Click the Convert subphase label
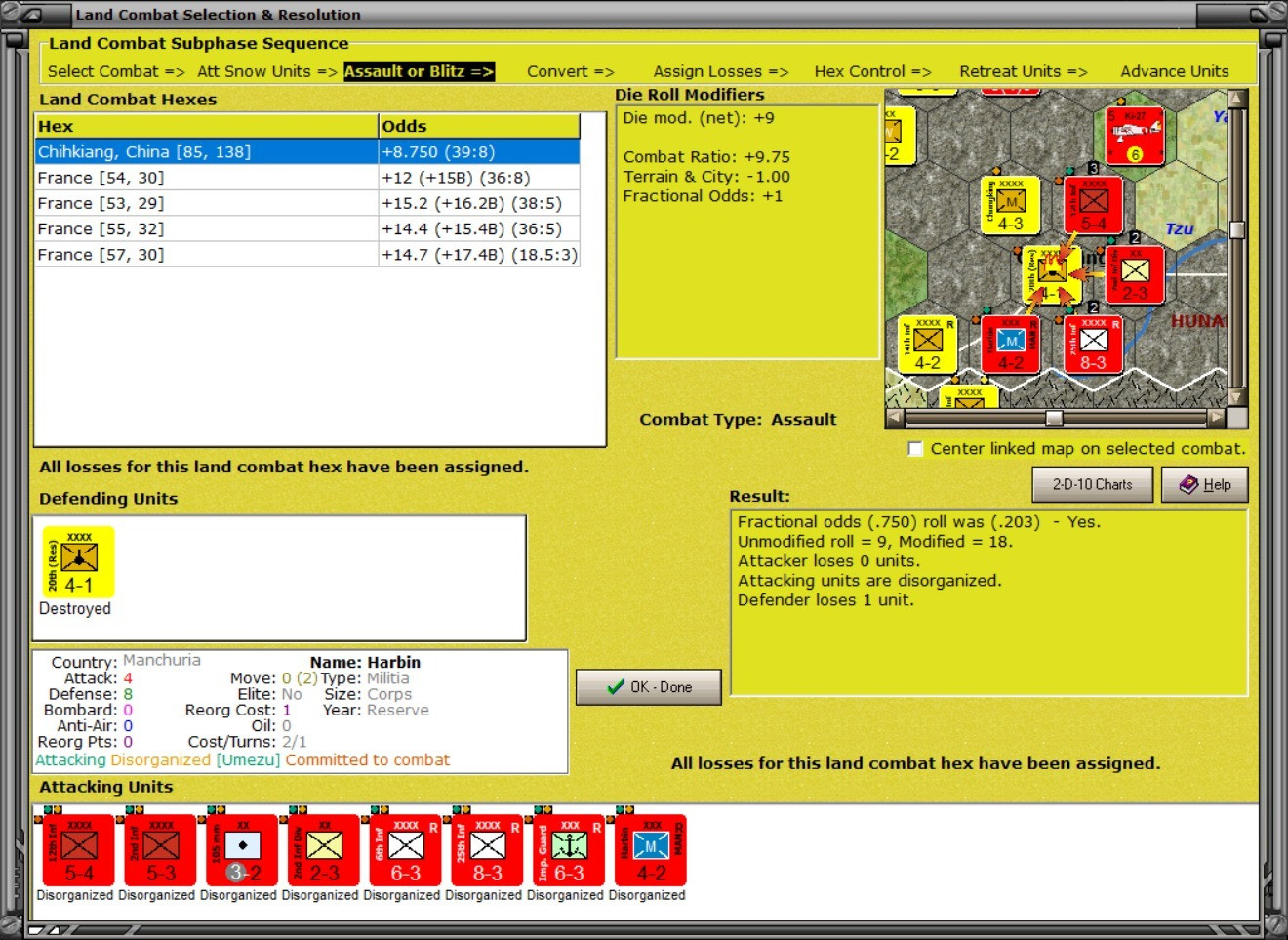 [571, 71]
